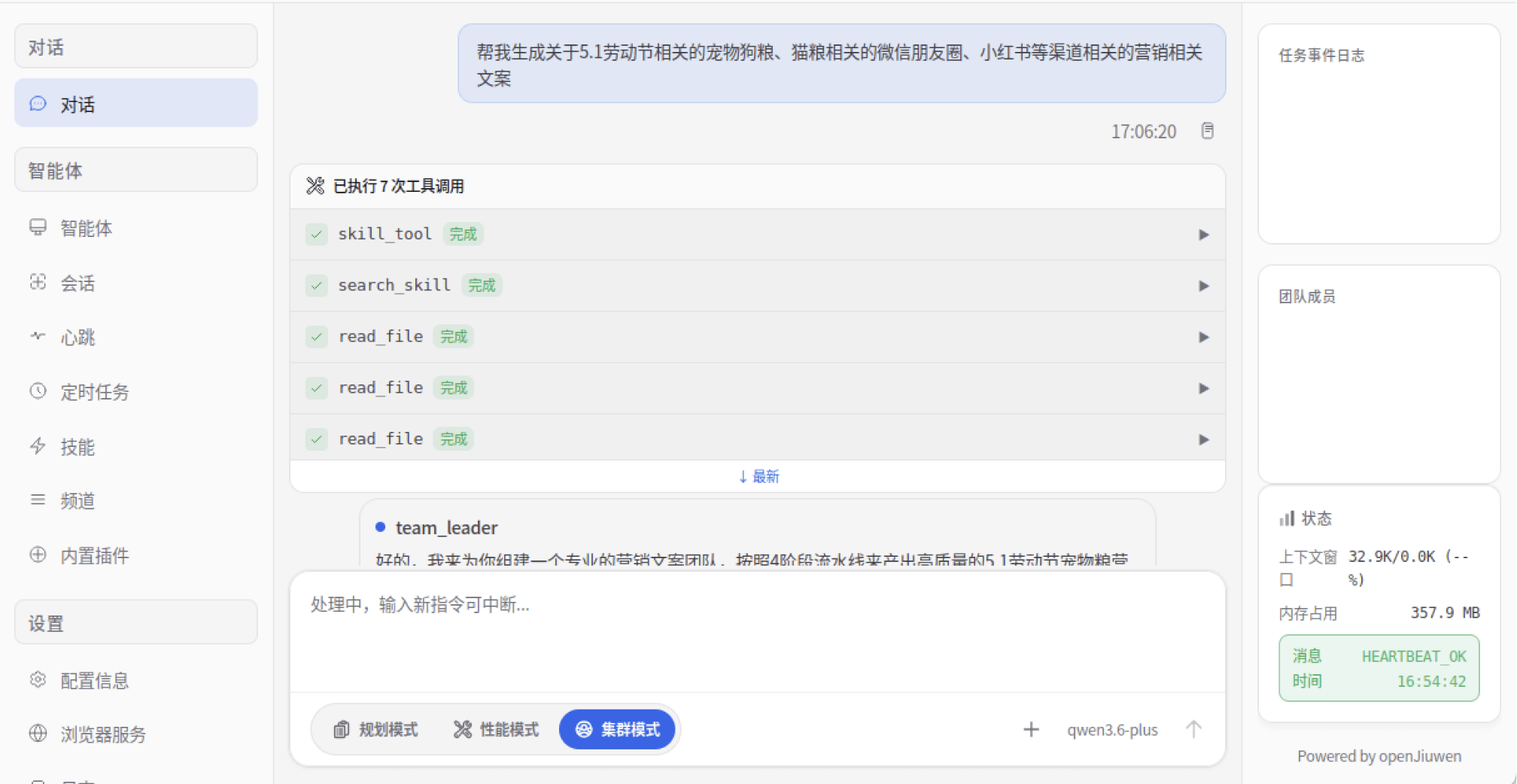The image size is (1517, 784).
Task: Click the user prompt message bubble
Action: coord(842,64)
